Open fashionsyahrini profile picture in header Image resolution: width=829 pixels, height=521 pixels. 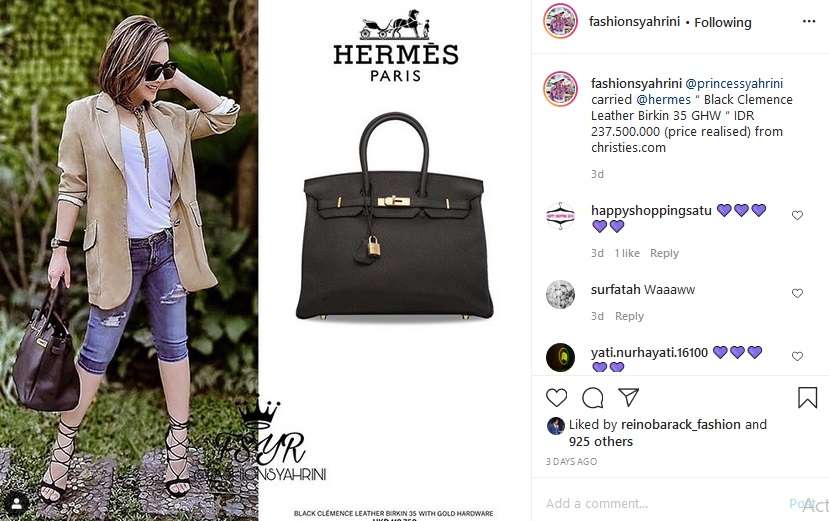point(560,21)
